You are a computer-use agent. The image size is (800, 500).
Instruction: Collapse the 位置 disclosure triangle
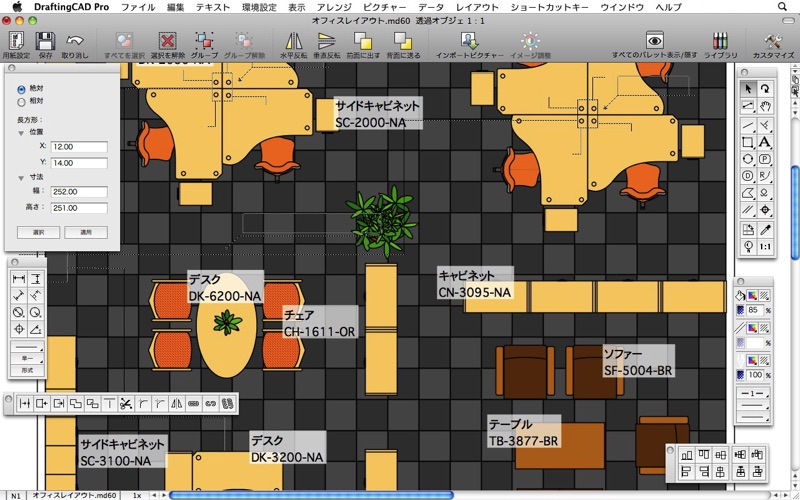(x=21, y=131)
